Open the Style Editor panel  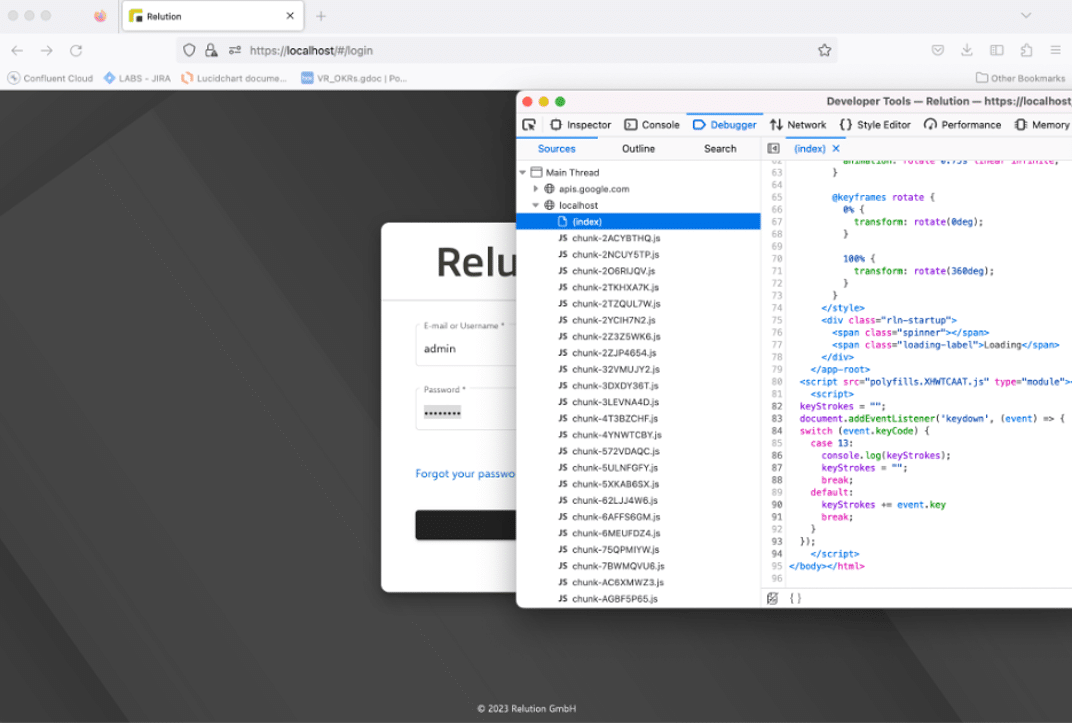click(875, 124)
